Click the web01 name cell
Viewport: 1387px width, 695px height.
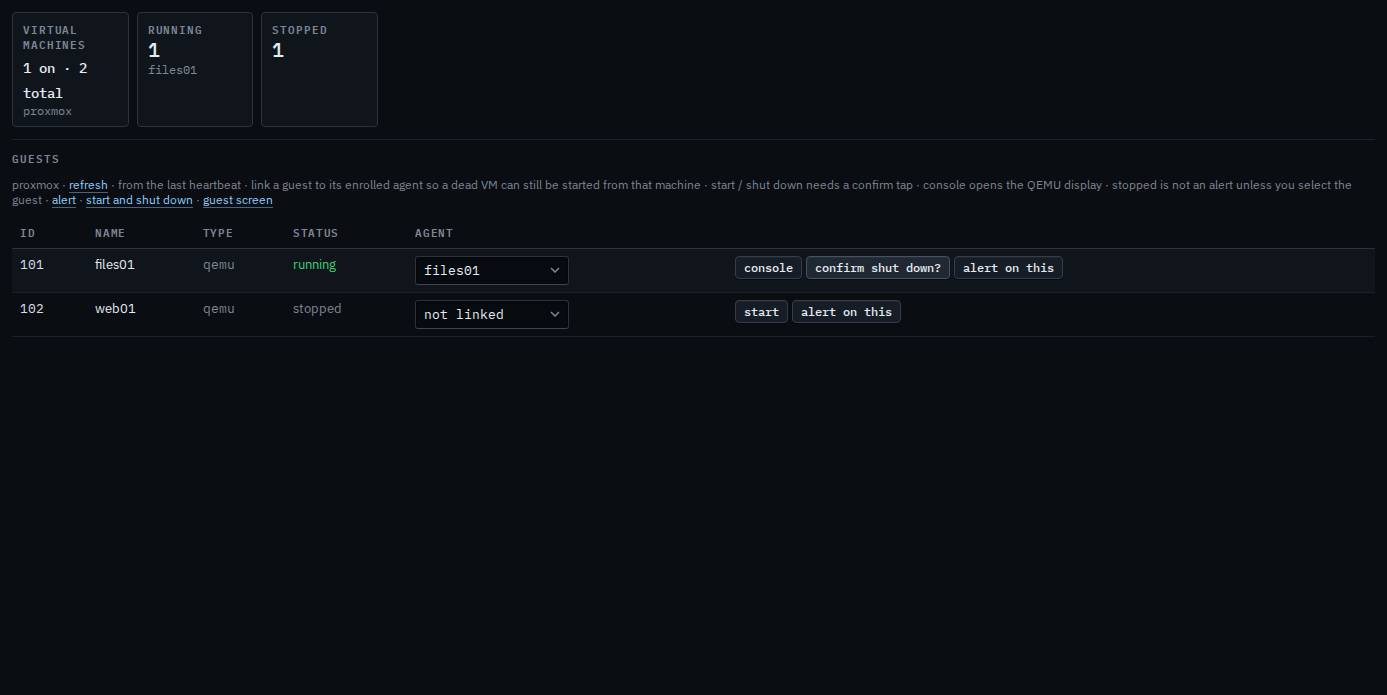[x=115, y=309]
